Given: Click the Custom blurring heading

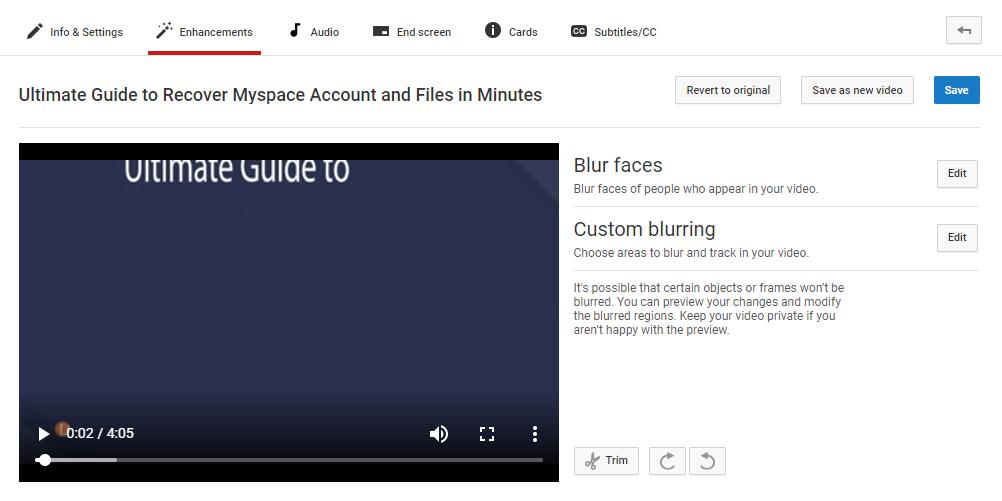Looking at the screenshot, I should pos(644,229).
